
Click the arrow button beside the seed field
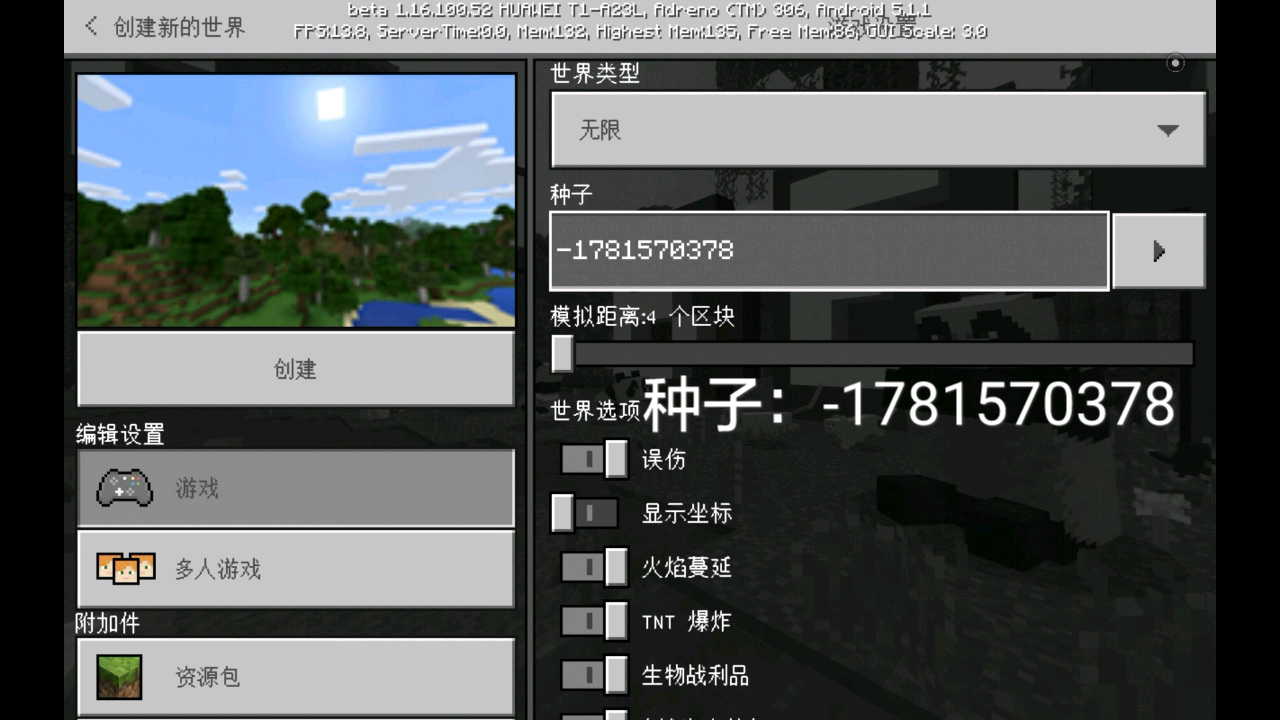[x=1159, y=250]
